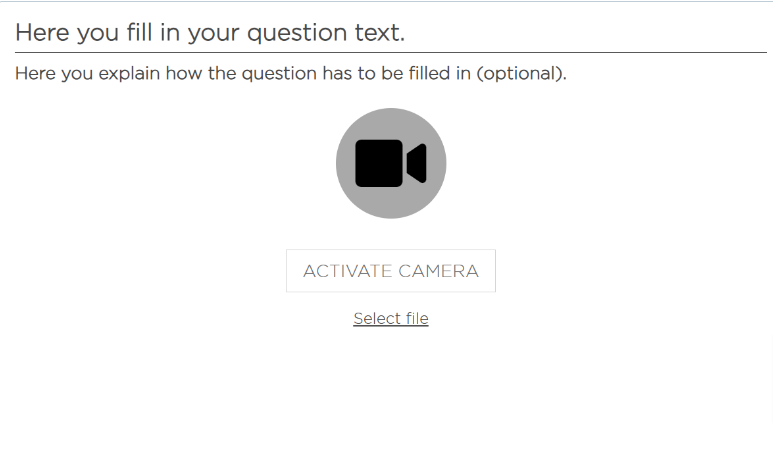Click the word 'CAMERA' on the button
Screen dimensions: 773x450
(438, 271)
